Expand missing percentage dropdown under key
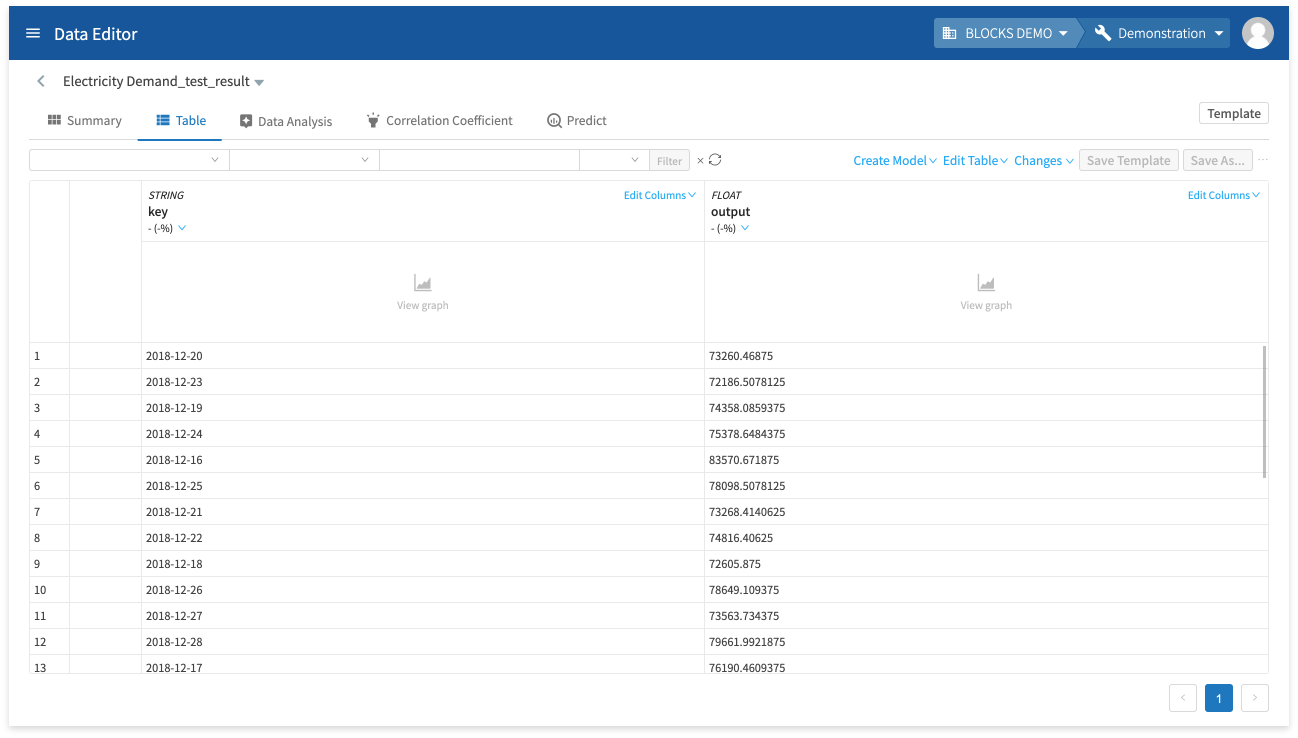Screen dimensions: 1298x738 click(182, 228)
